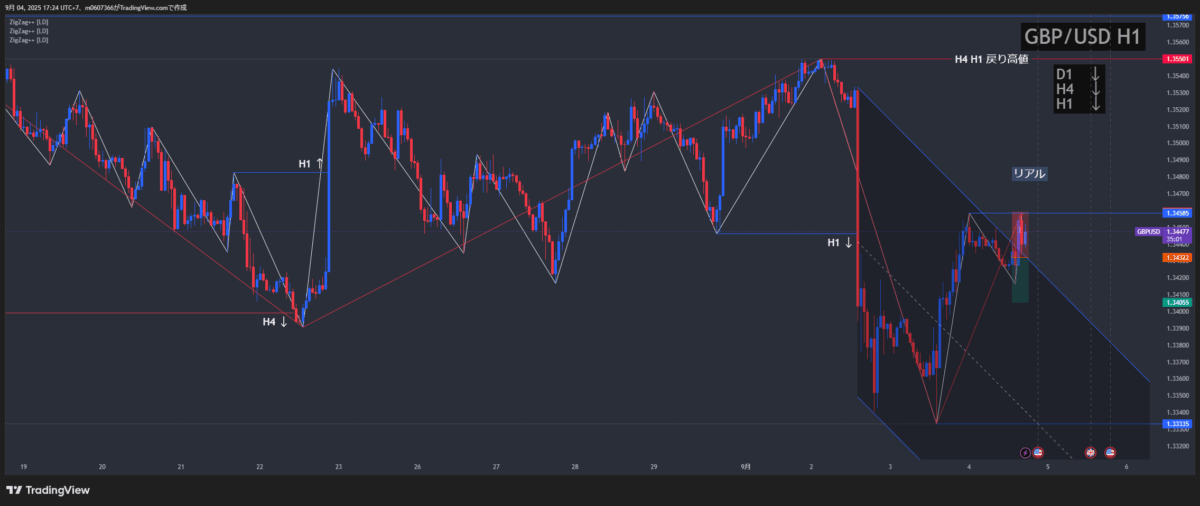This screenshot has height=506, width=1200.
Task: Click US flag icon beside the lightning icon
Action: coord(1038,453)
